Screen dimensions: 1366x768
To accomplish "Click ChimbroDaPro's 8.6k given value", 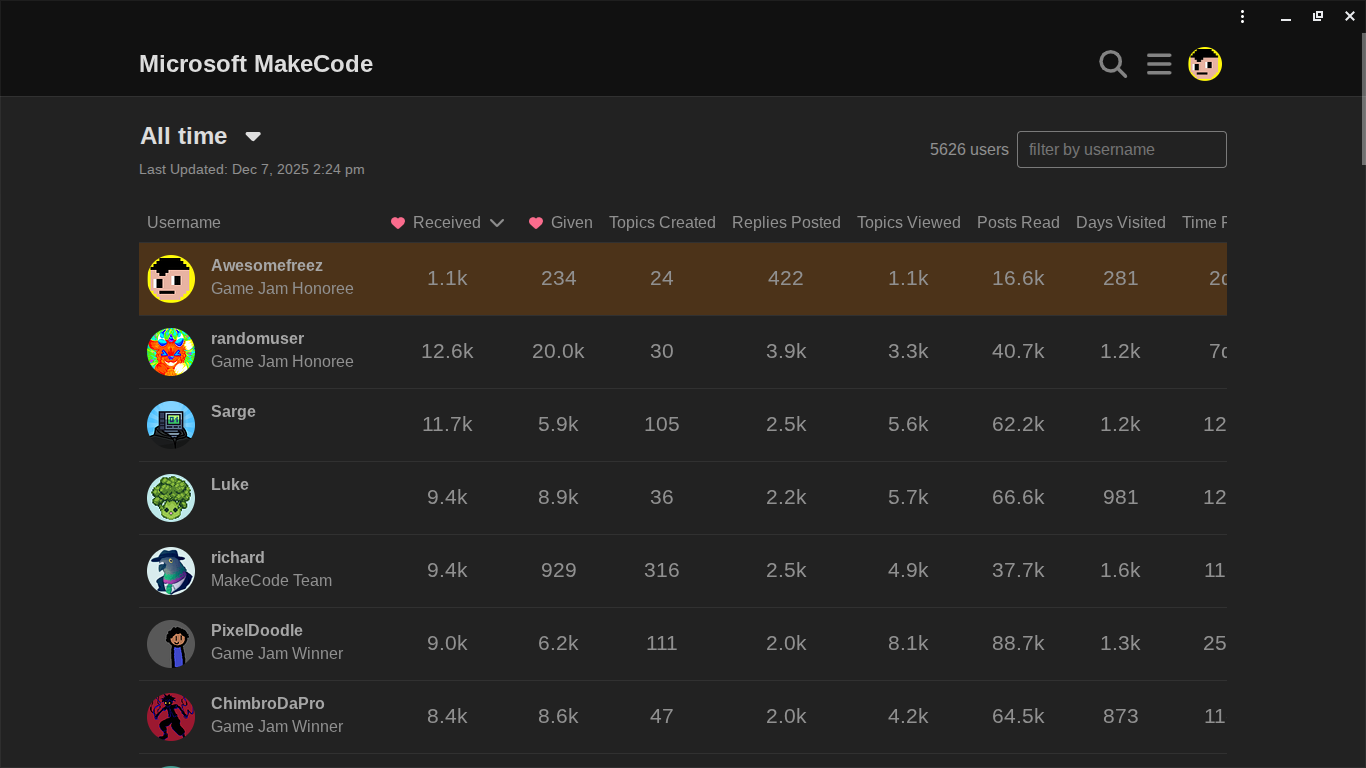I will click(x=558, y=717).
